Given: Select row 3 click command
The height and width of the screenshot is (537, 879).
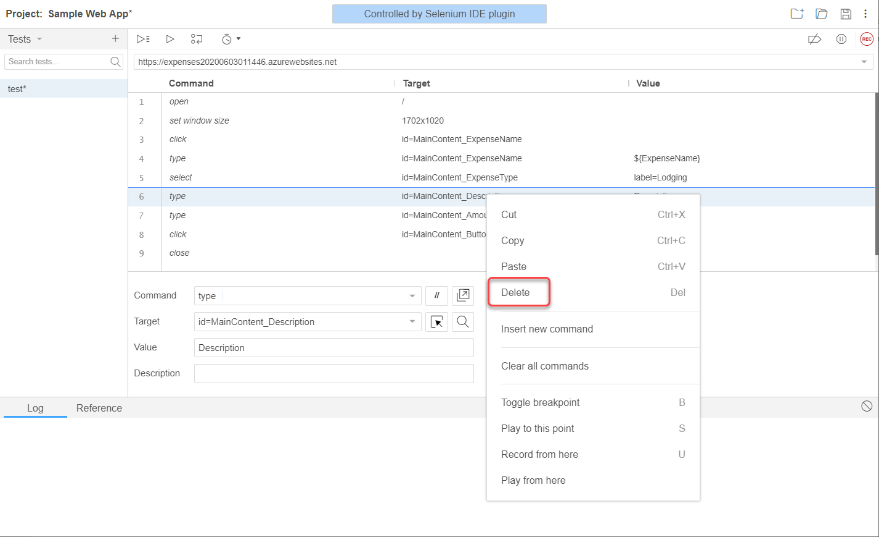Looking at the screenshot, I should tap(501, 139).
